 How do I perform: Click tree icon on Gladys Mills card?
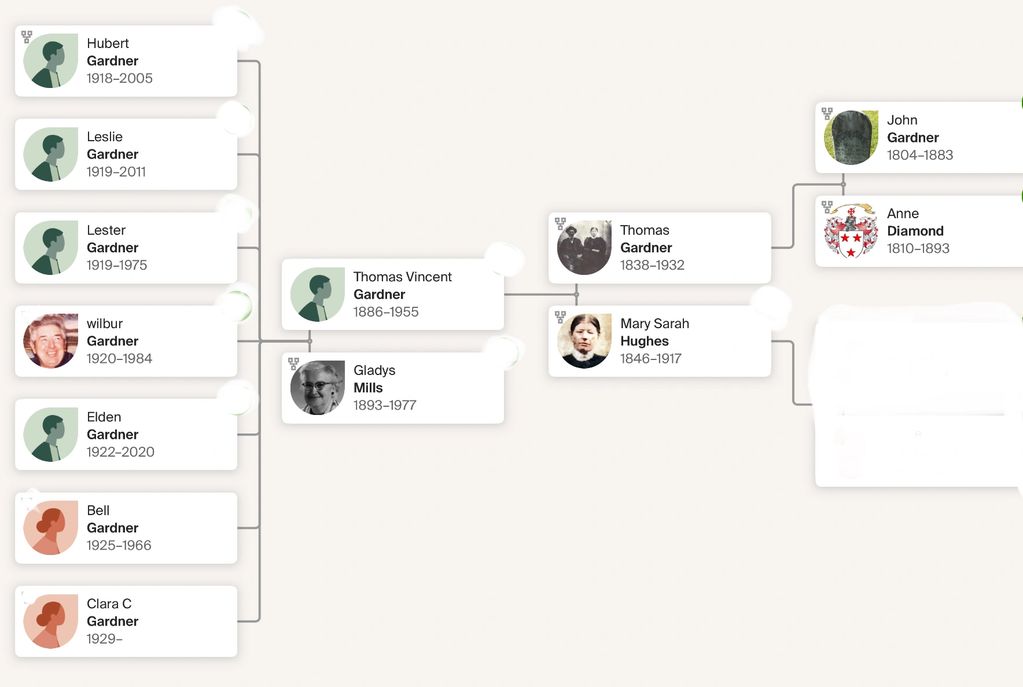click(x=294, y=364)
